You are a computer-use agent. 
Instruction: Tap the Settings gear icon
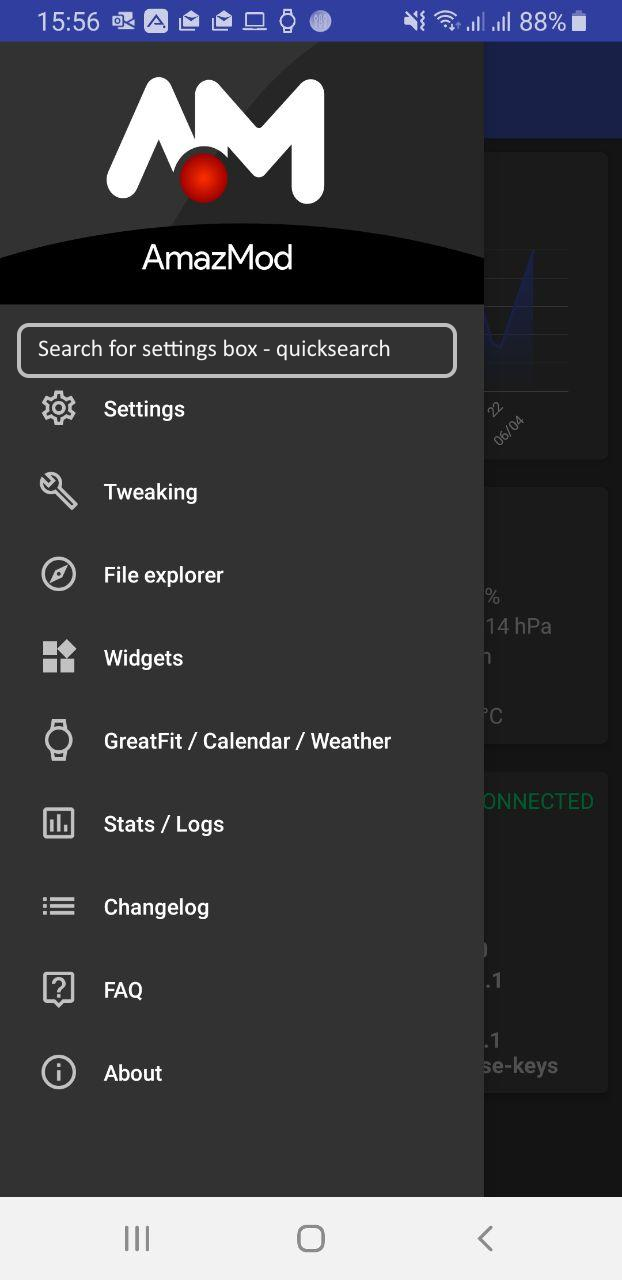pos(58,408)
